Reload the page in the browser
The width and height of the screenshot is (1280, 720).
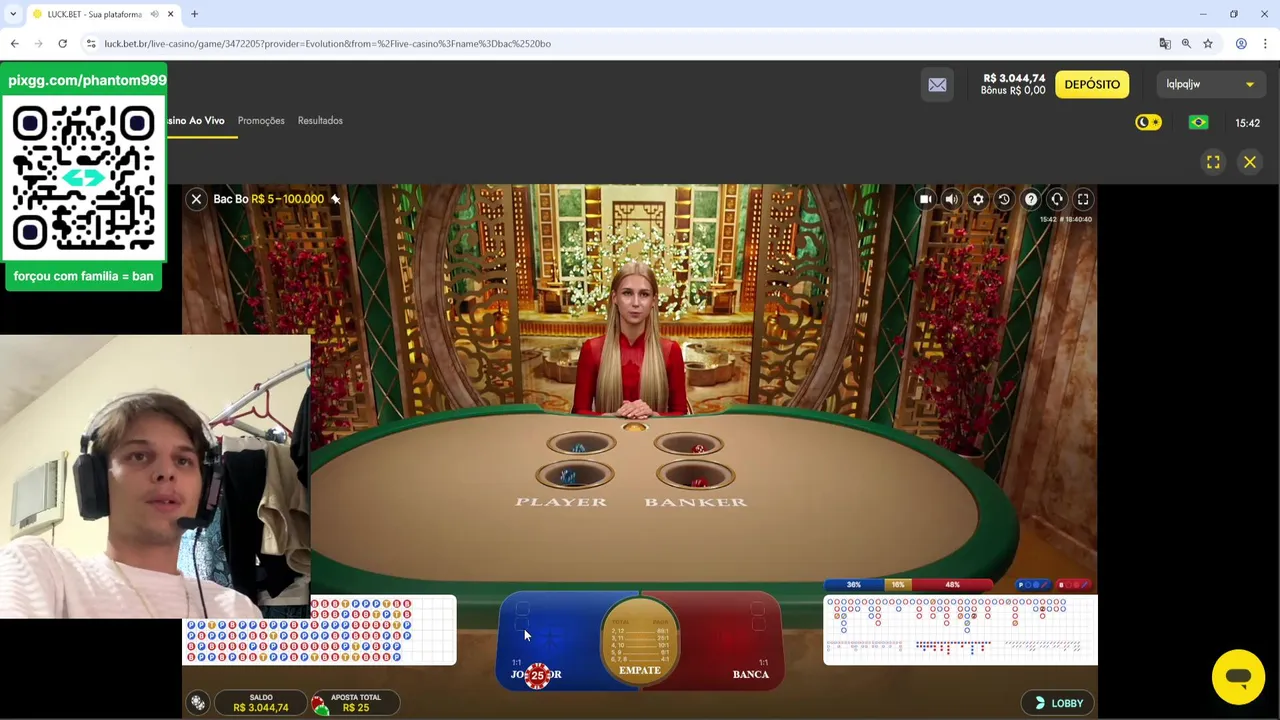pos(62,43)
